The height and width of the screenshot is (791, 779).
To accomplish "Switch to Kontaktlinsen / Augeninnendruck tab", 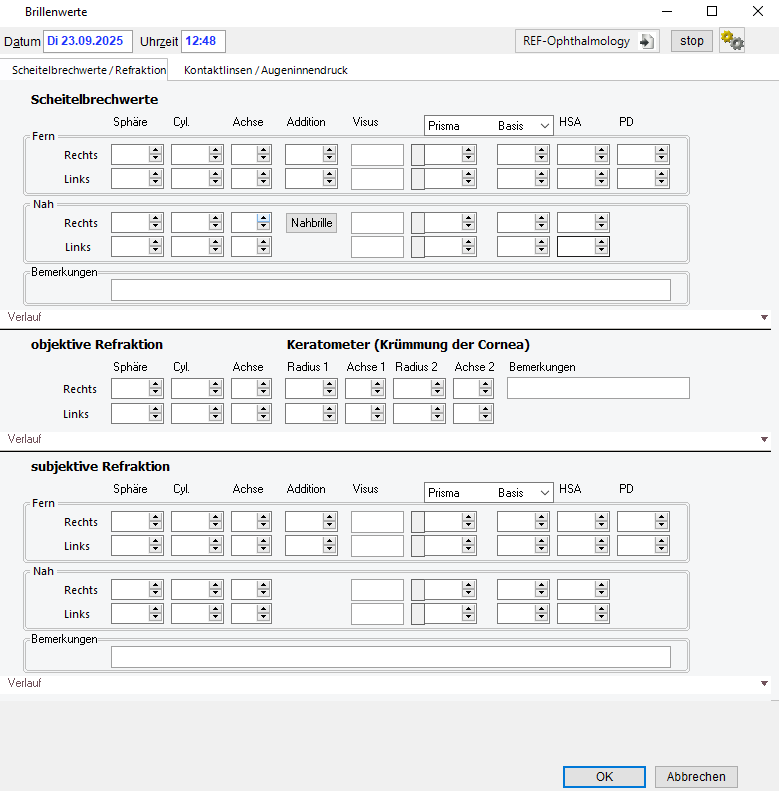I will point(265,70).
